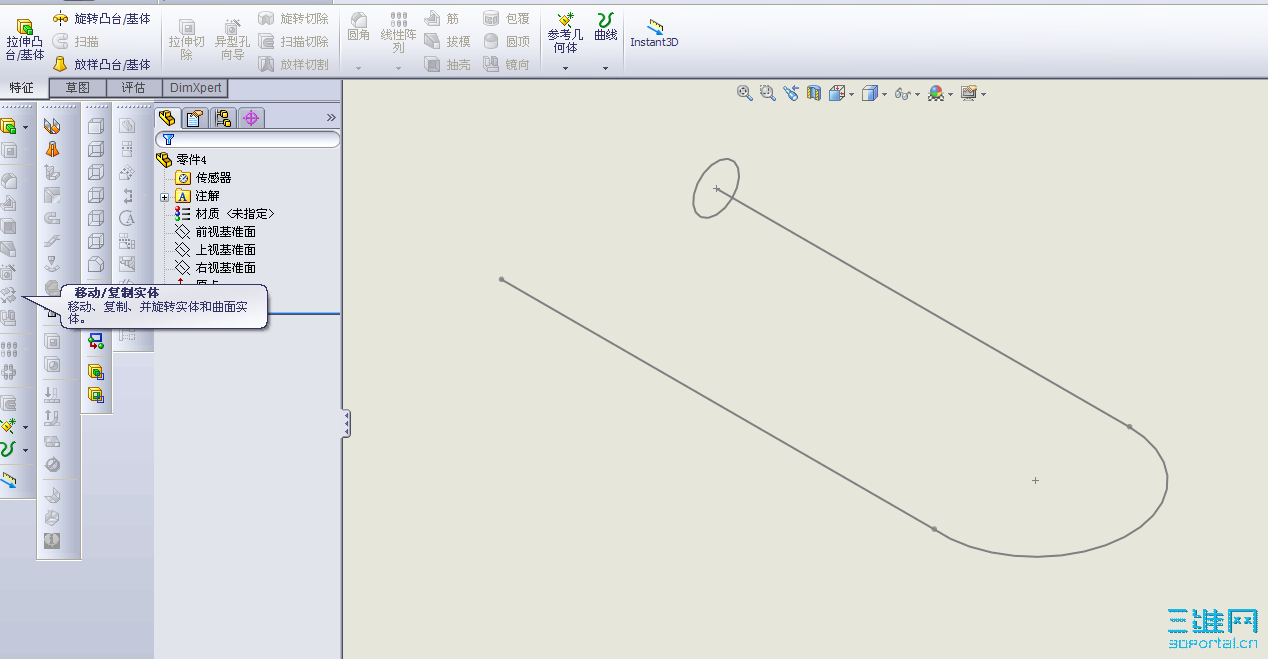1268x659 pixels.
Task: Select the 注解 annotations tree item
Action: click(198, 196)
